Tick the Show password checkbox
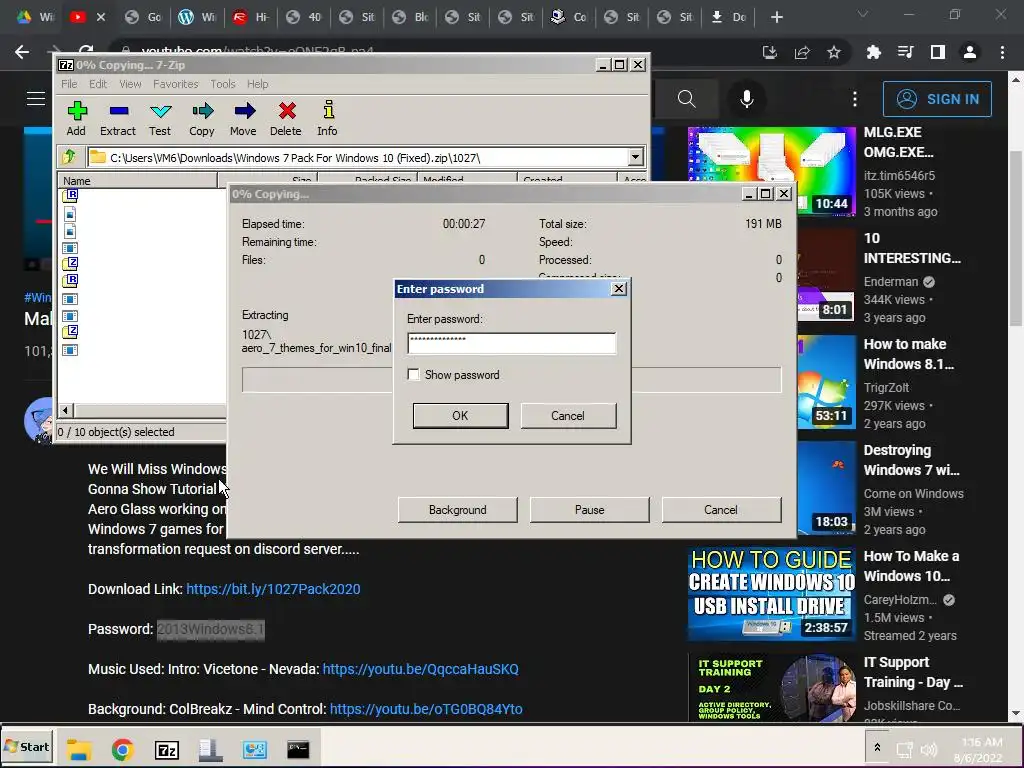The height and width of the screenshot is (768, 1024). (x=413, y=374)
